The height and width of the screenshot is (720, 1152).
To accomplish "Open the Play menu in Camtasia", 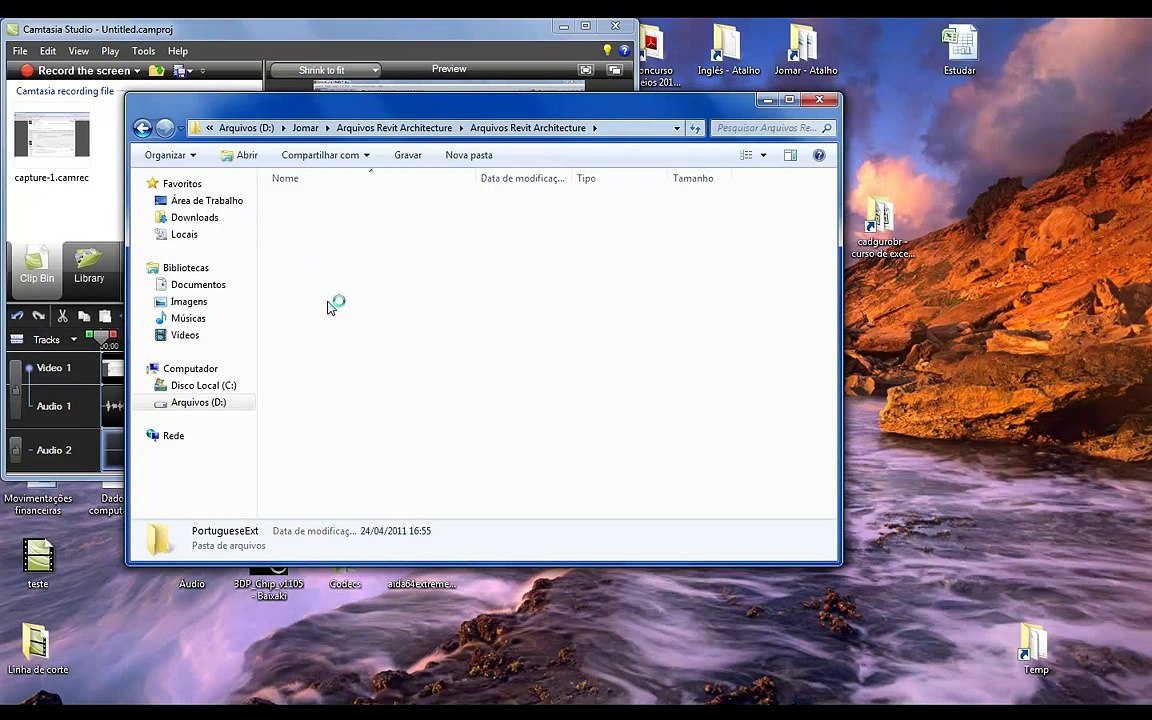I will 110,51.
